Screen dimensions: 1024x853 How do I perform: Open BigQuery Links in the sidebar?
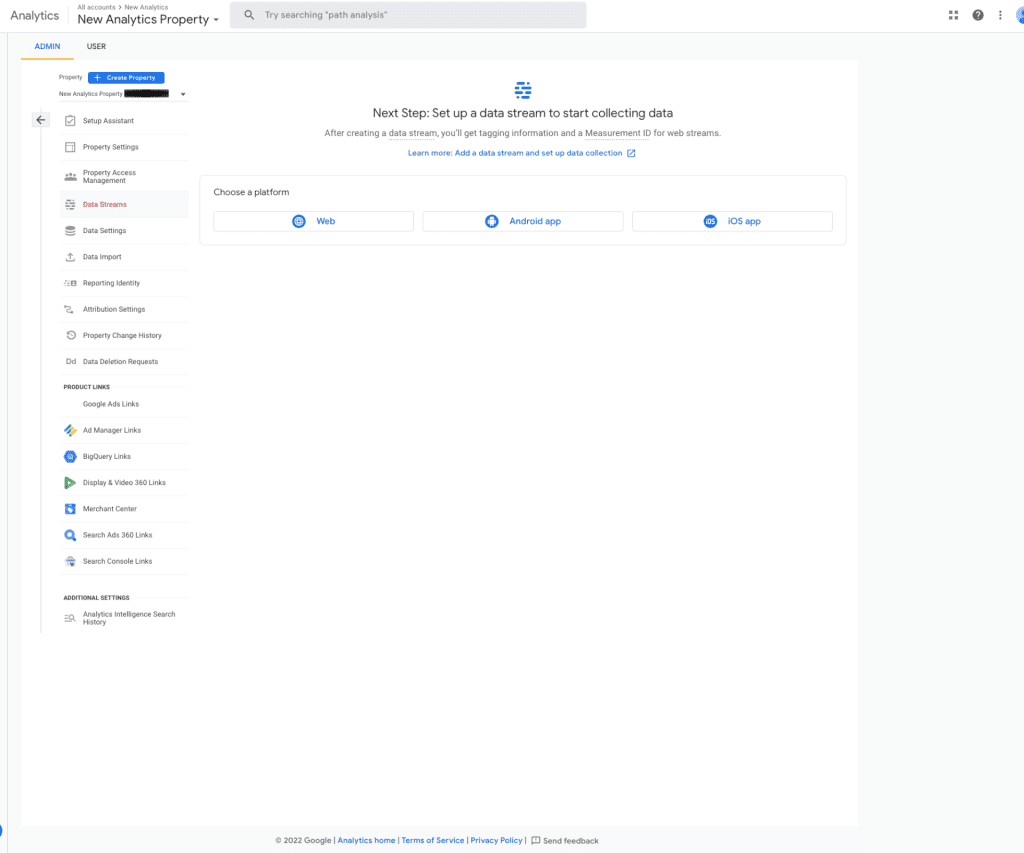point(70,456)
